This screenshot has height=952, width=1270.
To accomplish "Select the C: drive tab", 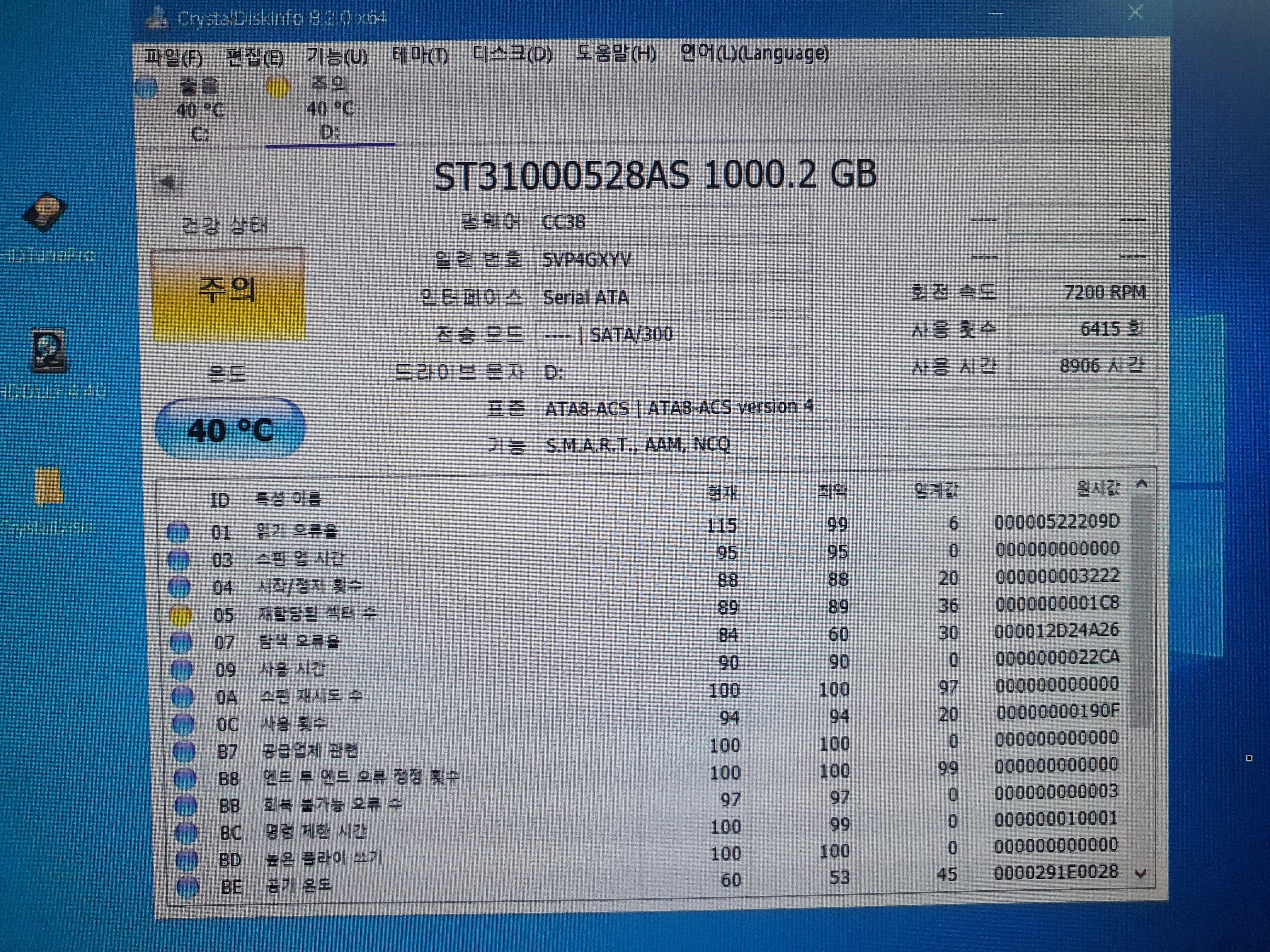I will [199, 110].
